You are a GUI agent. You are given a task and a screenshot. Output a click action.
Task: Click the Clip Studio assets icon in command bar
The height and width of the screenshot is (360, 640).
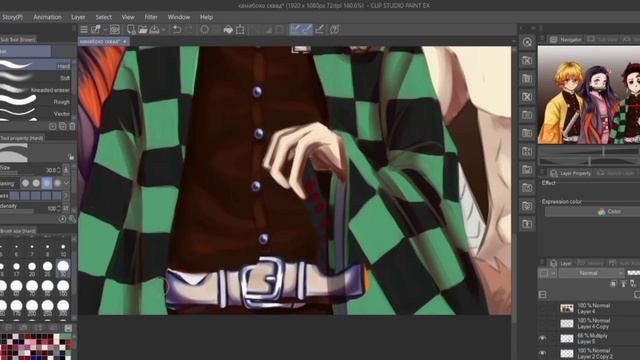[334, 29]
